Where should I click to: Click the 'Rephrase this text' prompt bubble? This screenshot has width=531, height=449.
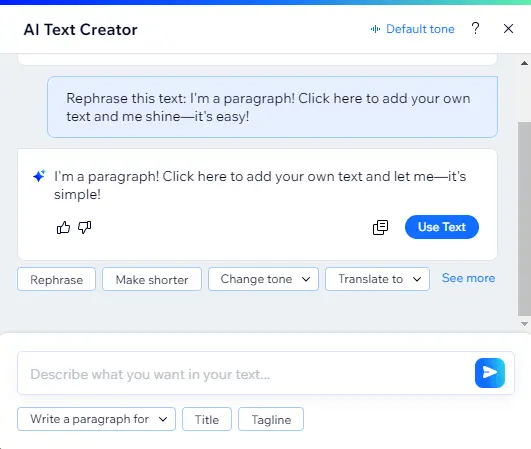coord(272,107)
